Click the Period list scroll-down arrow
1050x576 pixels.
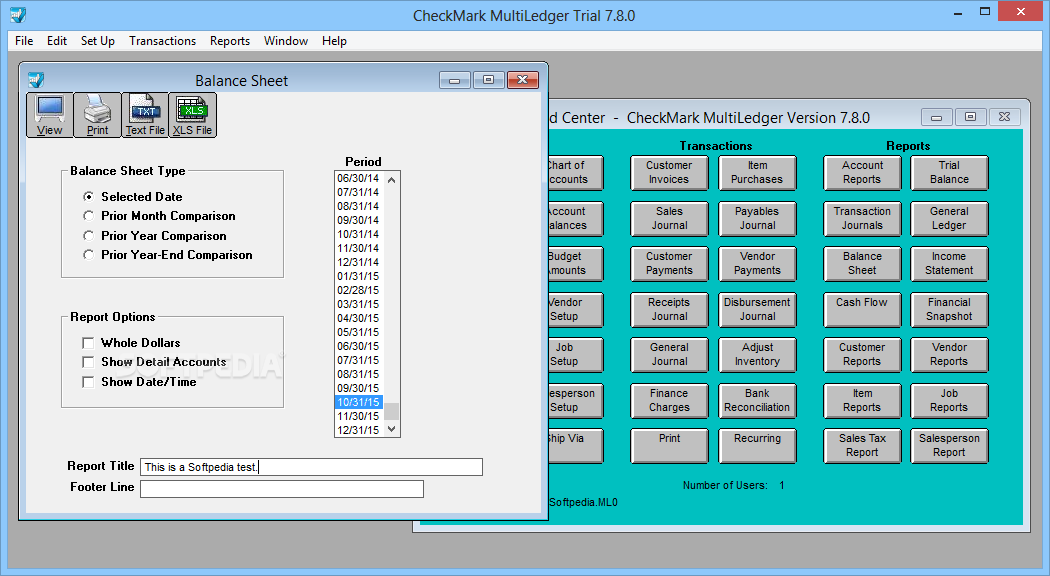[392, 429]
